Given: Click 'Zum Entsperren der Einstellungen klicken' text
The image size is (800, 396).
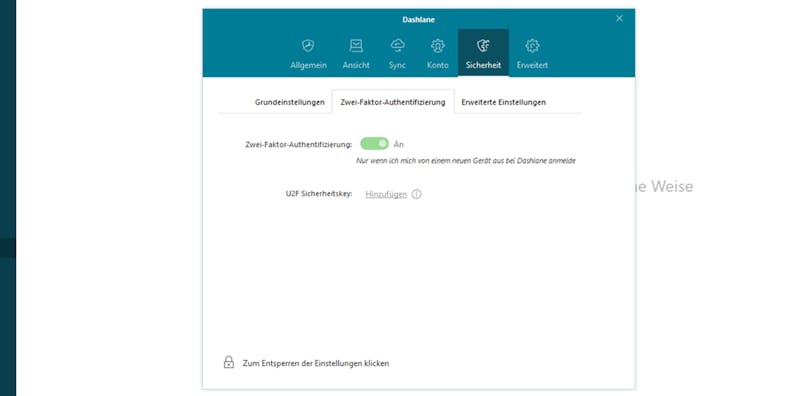Looking at the screenshot, I should (x=316, y=363).
